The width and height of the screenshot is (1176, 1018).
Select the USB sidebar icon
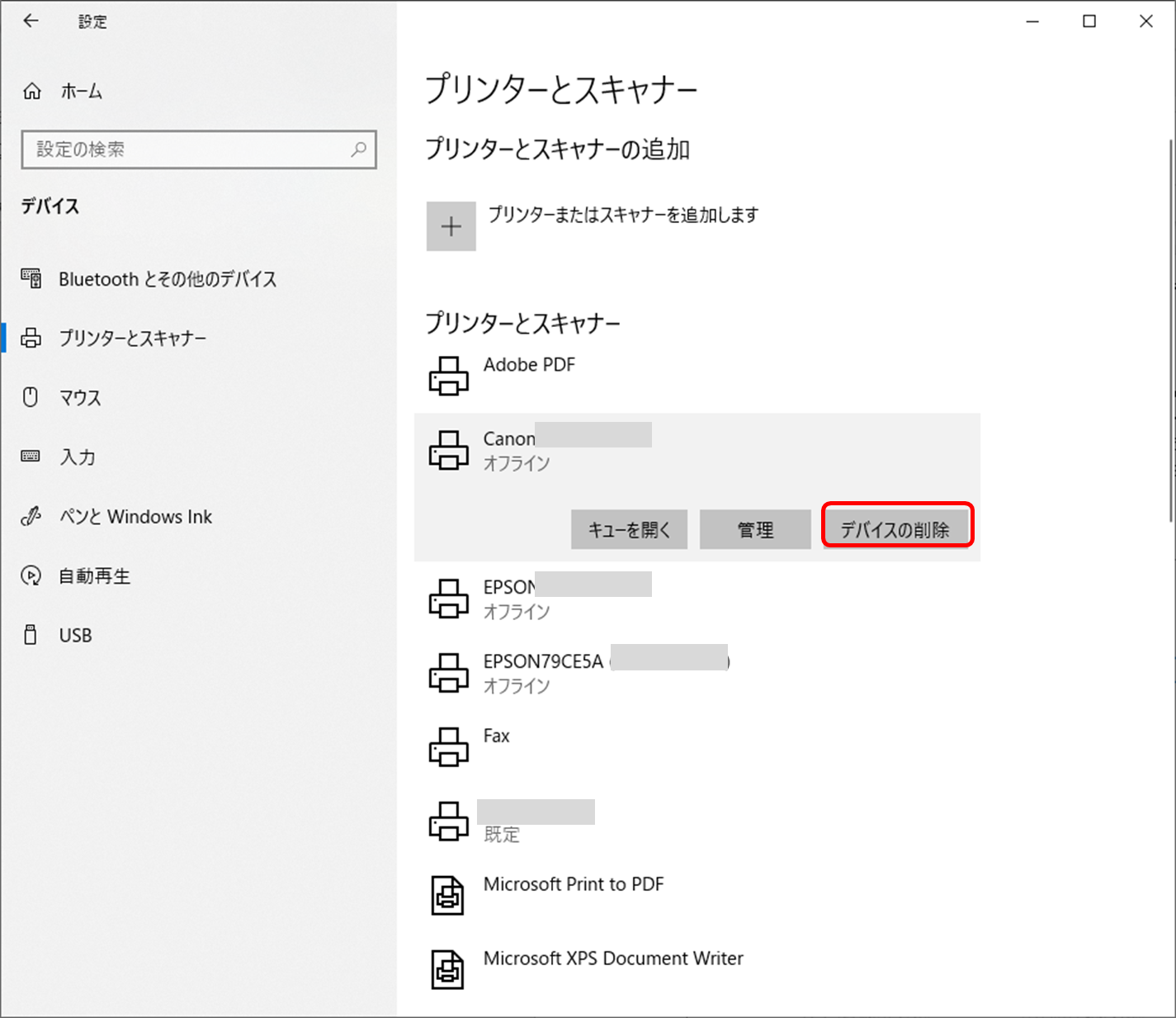31,634
